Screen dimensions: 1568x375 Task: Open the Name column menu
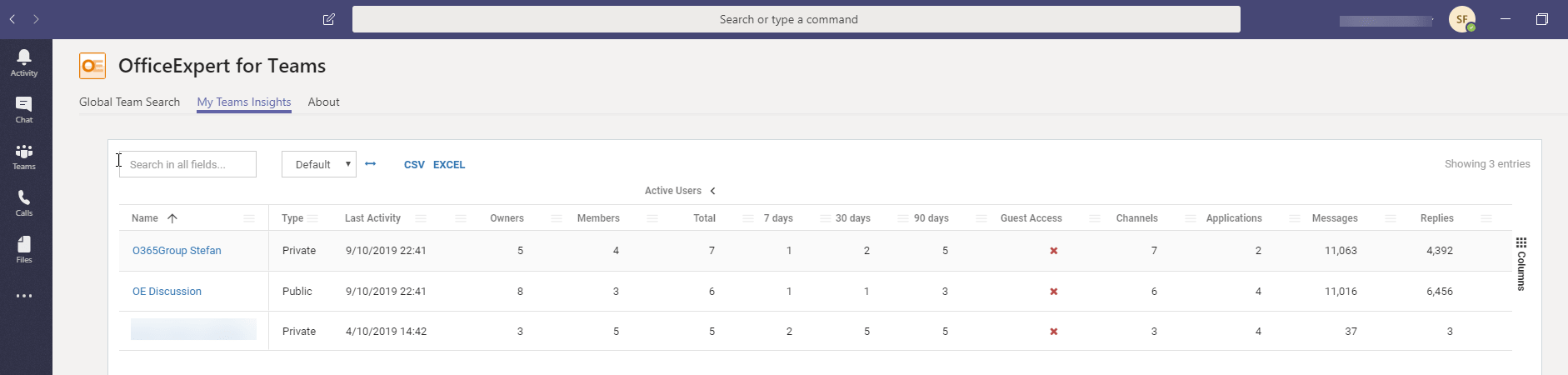[249, 218]
